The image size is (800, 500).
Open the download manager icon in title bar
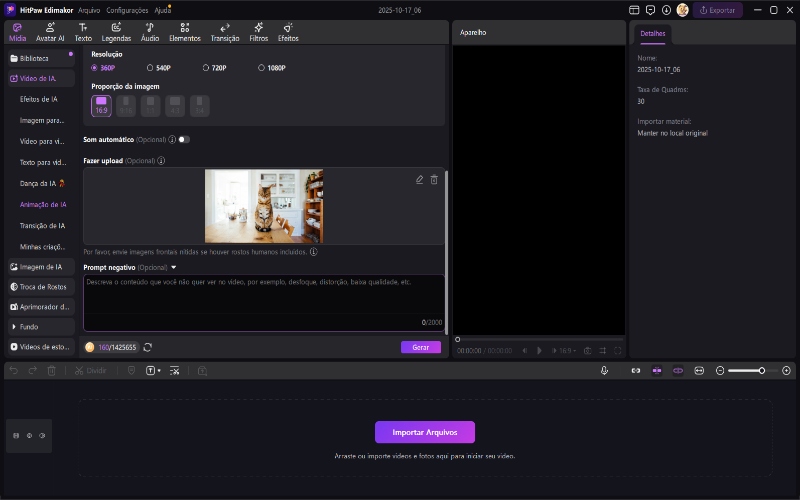[x=666, y=10]
